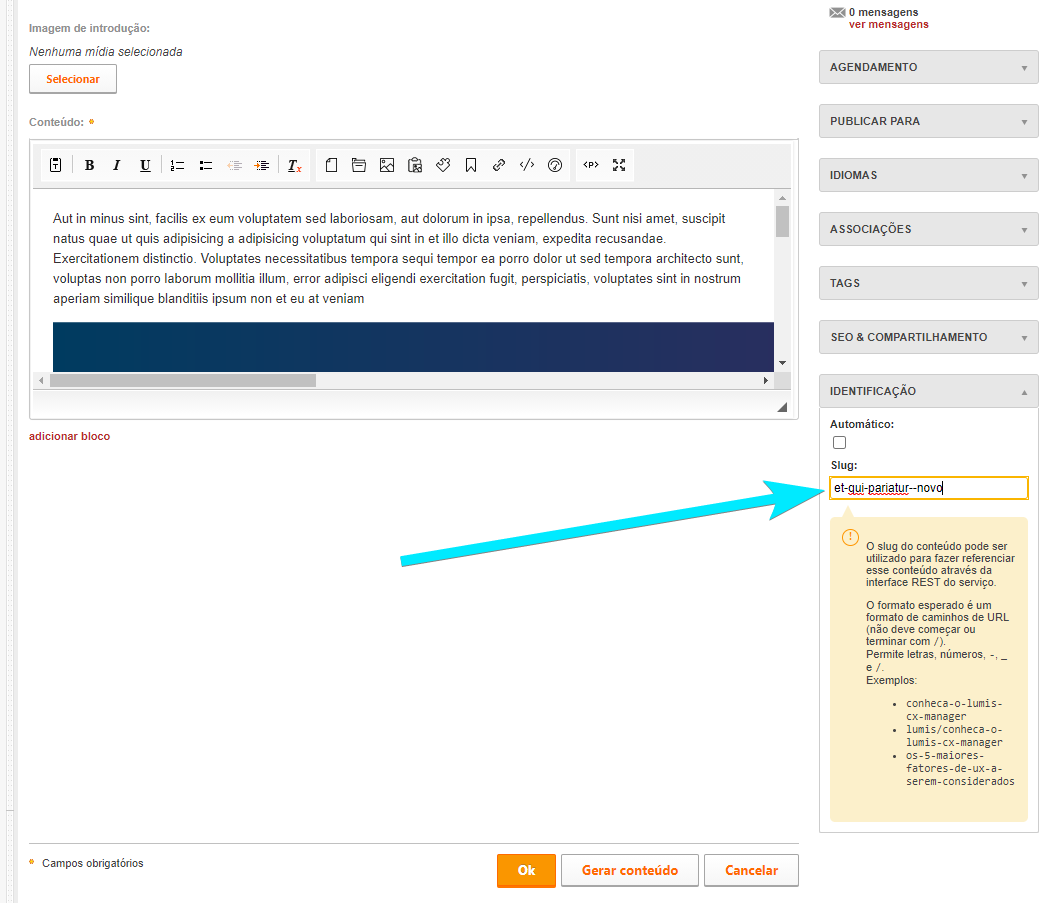
Task: Click the editor vertical scrollbar thumb
Action: coord(782,221)
